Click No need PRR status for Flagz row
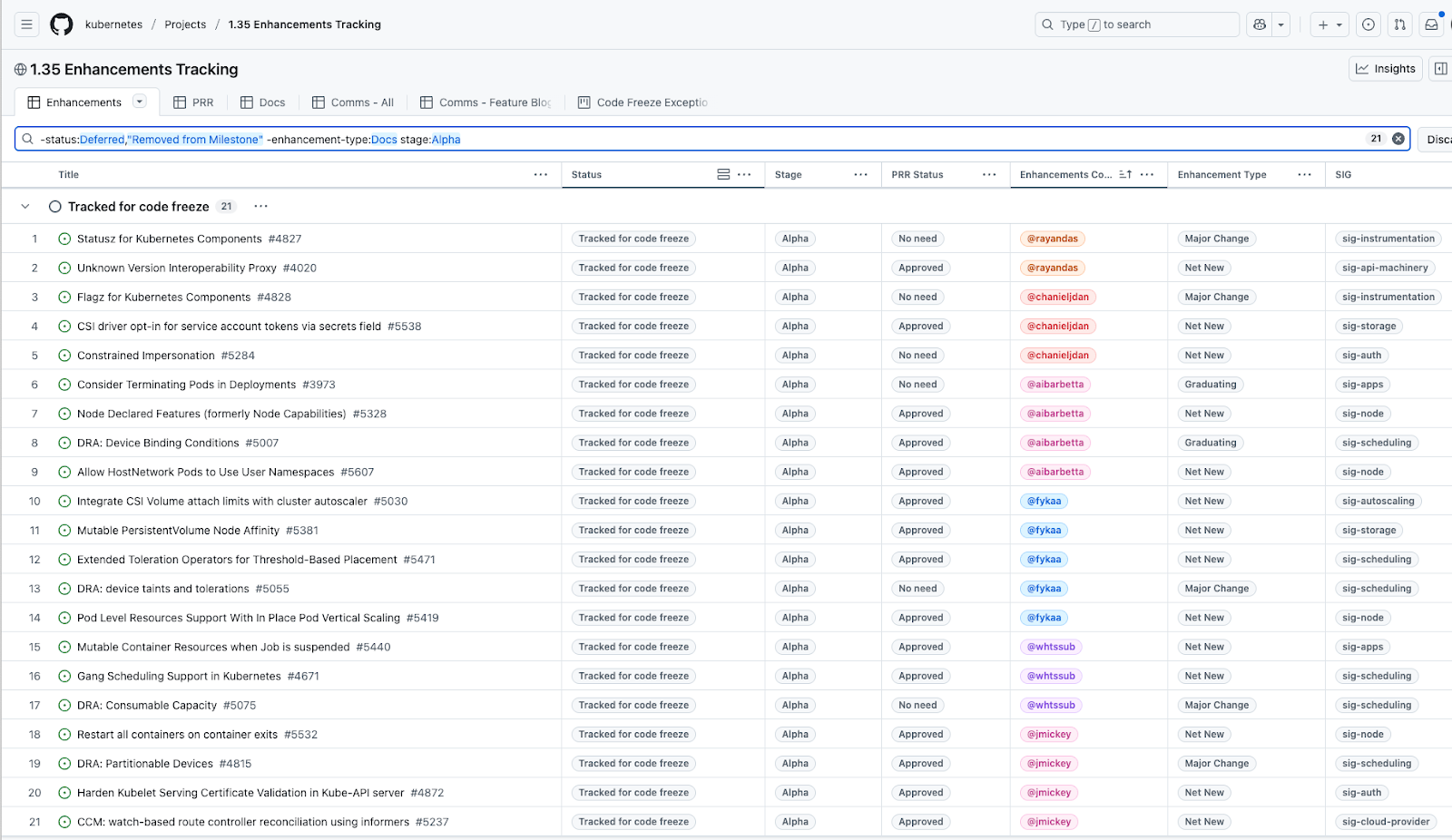Screen dimensions: 1452x840 click(917, 297)
